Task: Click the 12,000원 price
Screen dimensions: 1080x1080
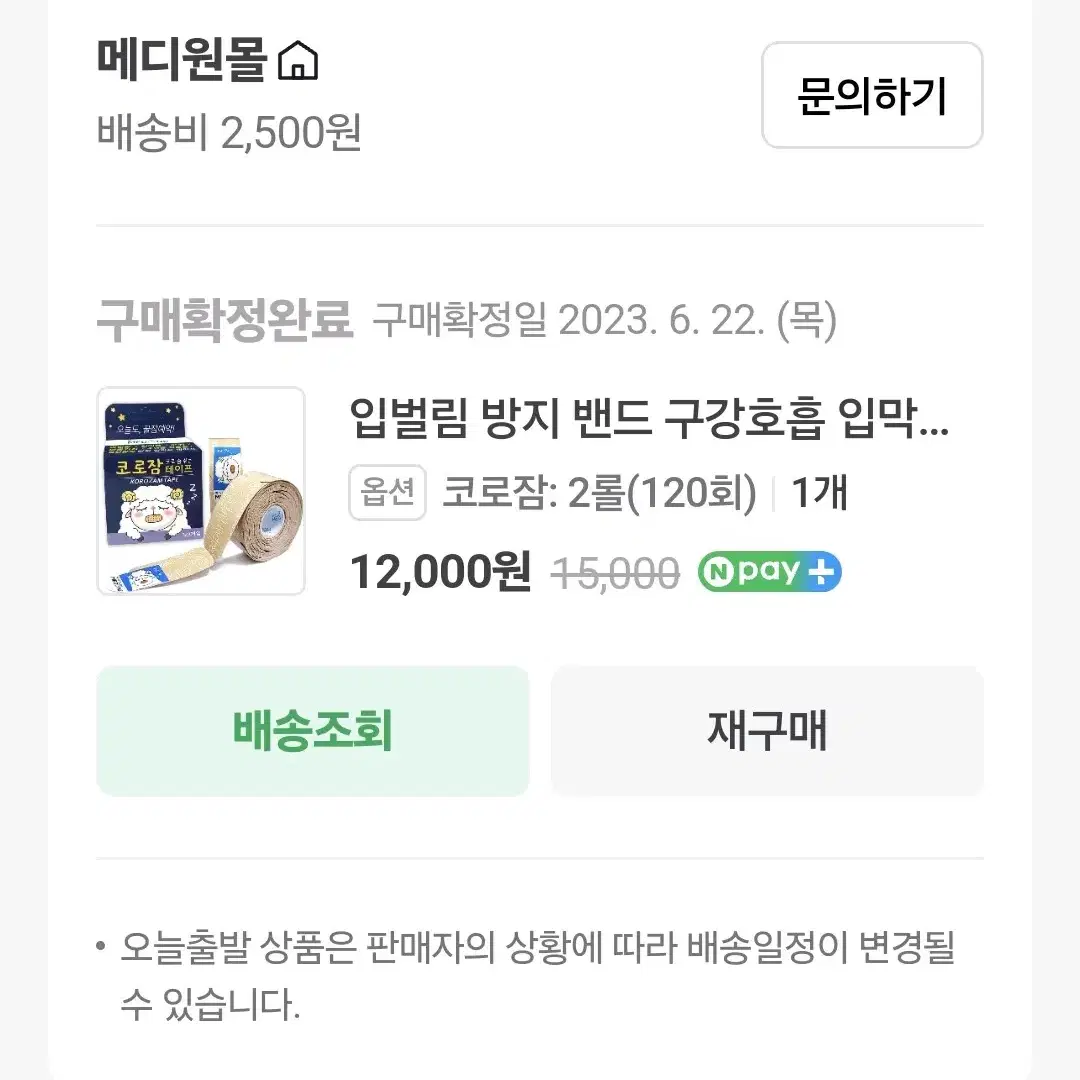Action: pos(441,572)
